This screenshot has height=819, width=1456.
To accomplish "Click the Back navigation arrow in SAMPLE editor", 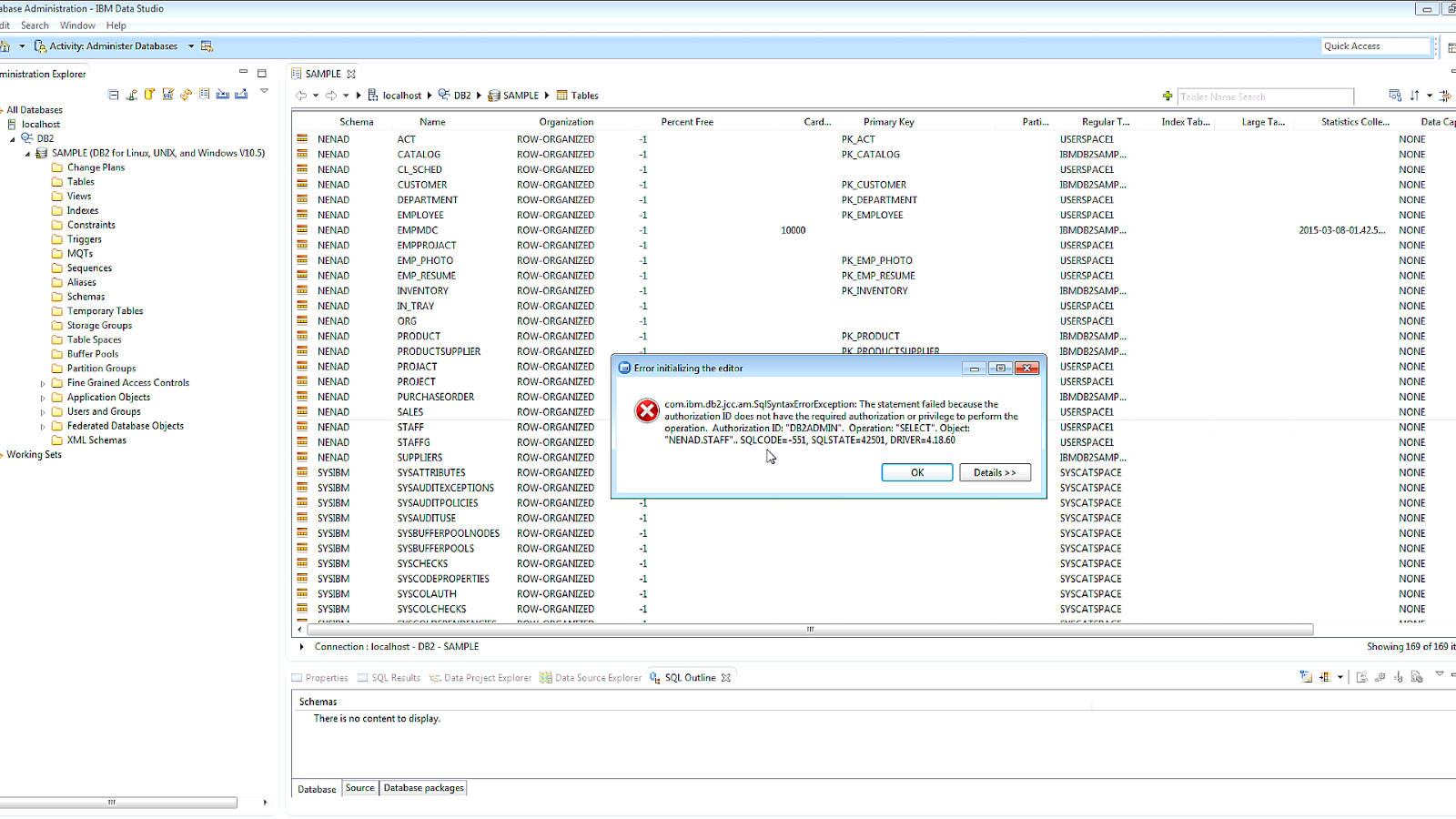I will [301, 96].
